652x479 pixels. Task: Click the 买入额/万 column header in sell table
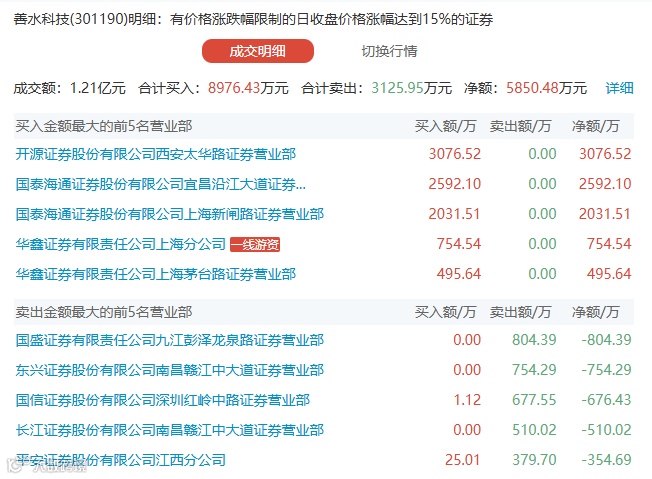(x=445, y=312)
